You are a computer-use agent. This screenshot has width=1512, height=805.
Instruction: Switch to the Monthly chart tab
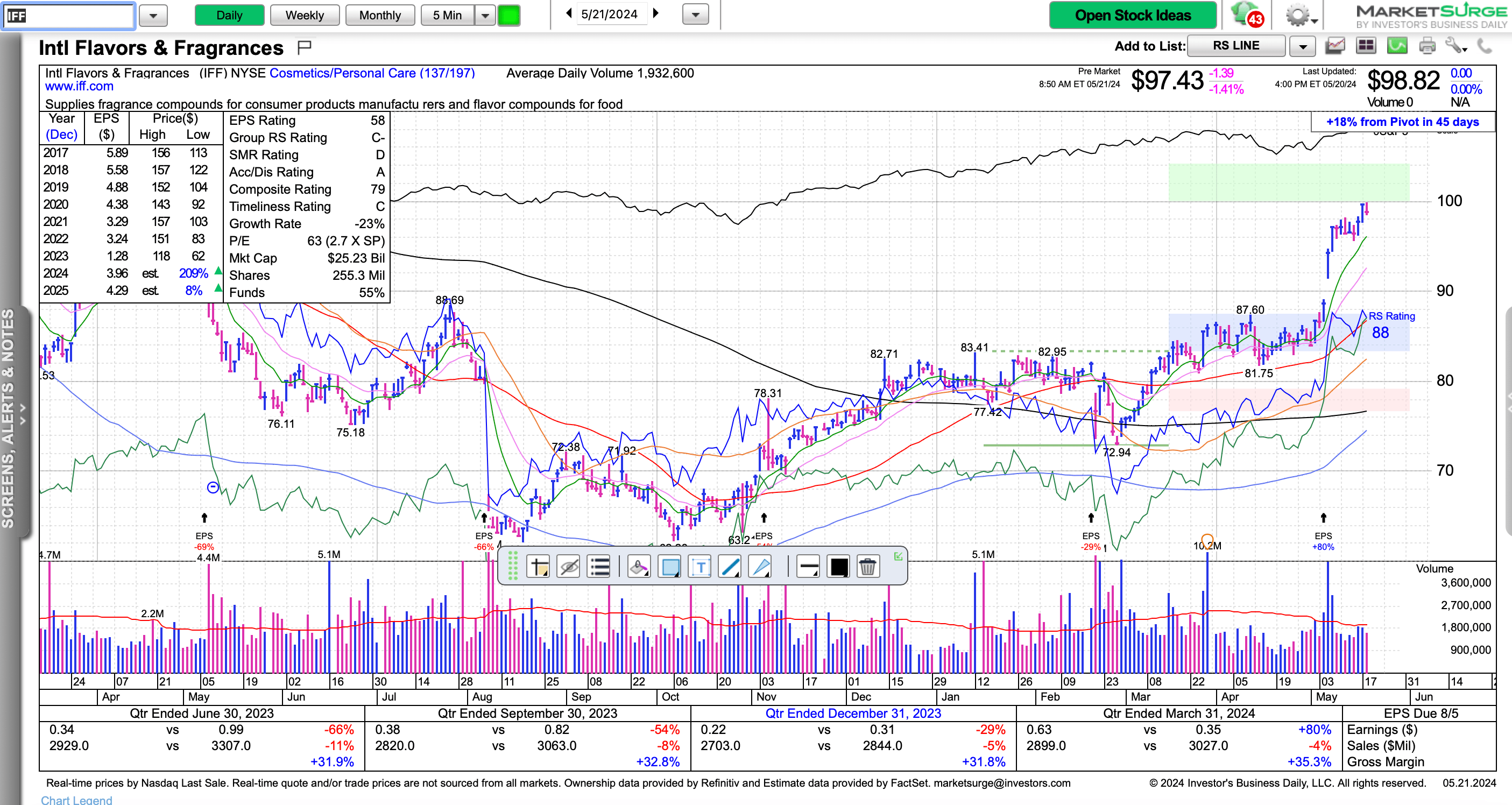point(380,15)
